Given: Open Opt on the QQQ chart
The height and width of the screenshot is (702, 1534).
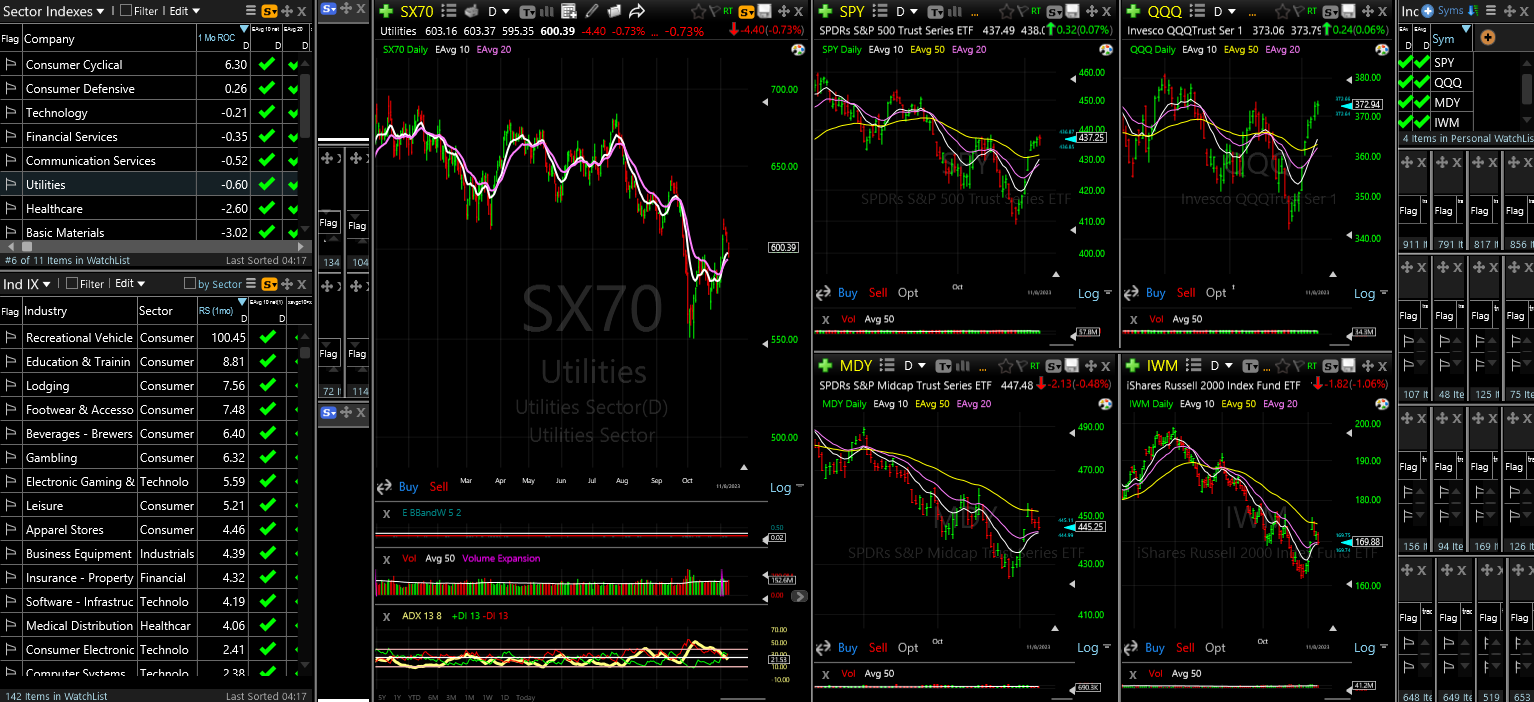Looking at the screenshot, I should (1216, 293).
